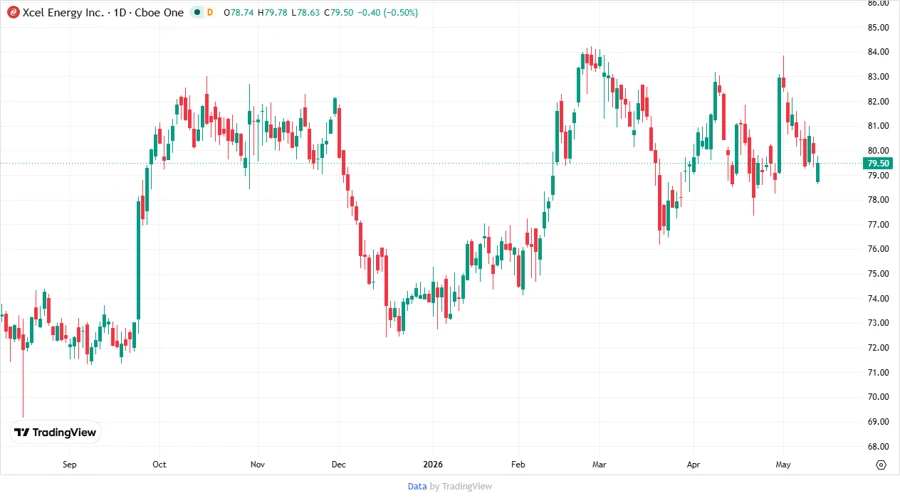Click the 85.00 price axis label
The width and height of the screenshot is (900, 498).
click(878, 28)
